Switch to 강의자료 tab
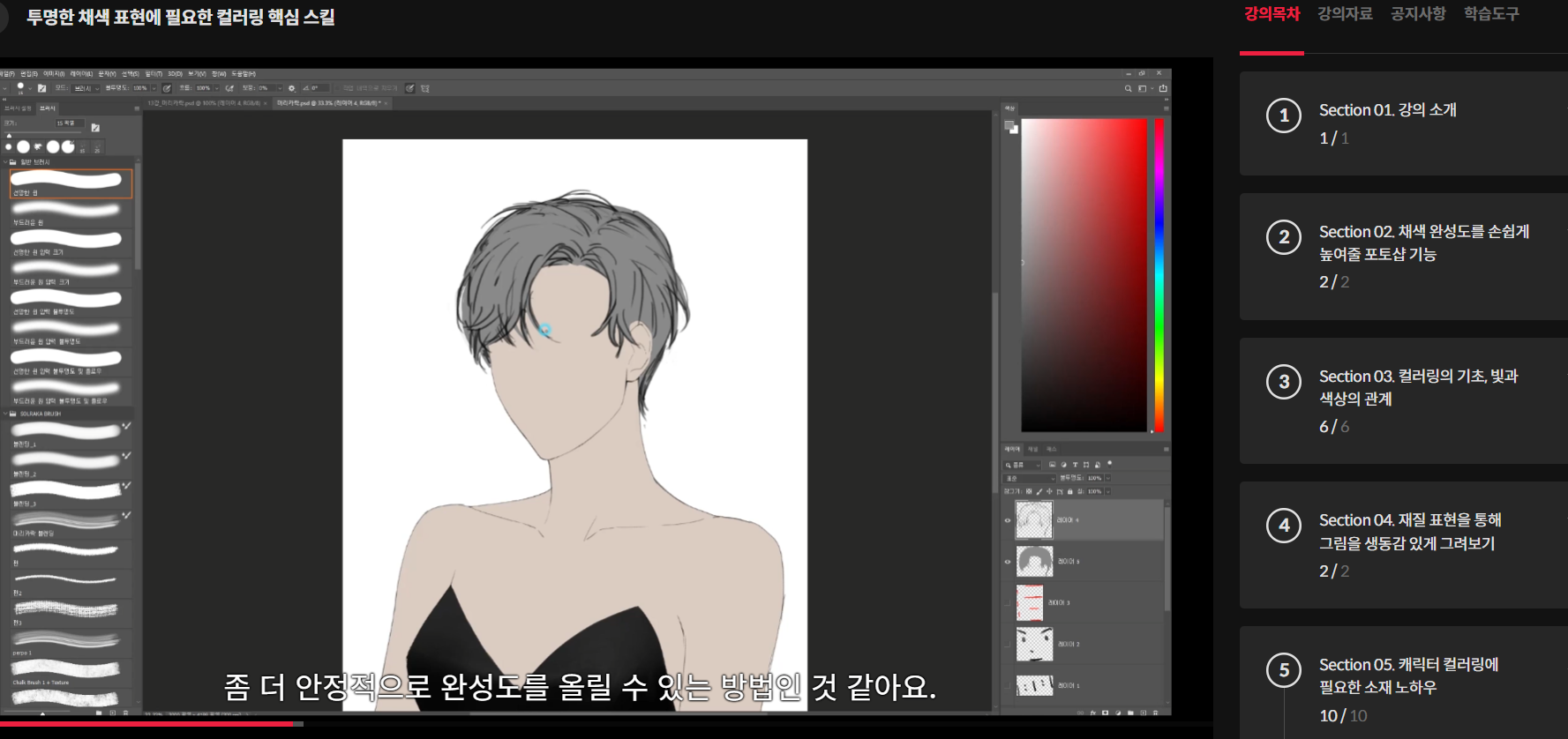The width and height of the screenshot is (1568, 739). 1345,13
